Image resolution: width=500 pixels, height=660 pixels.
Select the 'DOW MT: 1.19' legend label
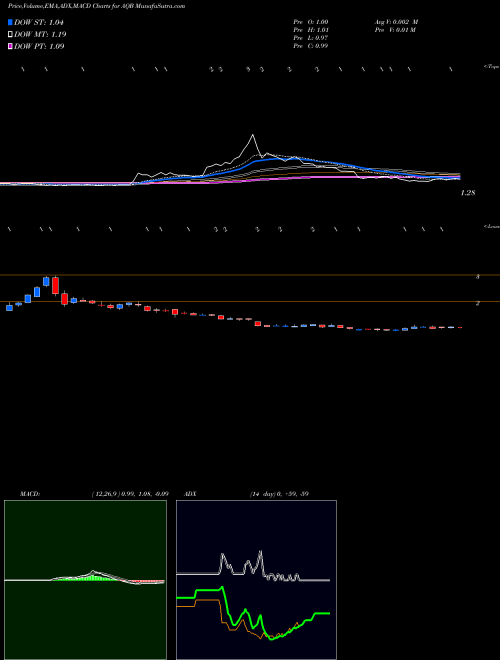[x=40, y=35]
